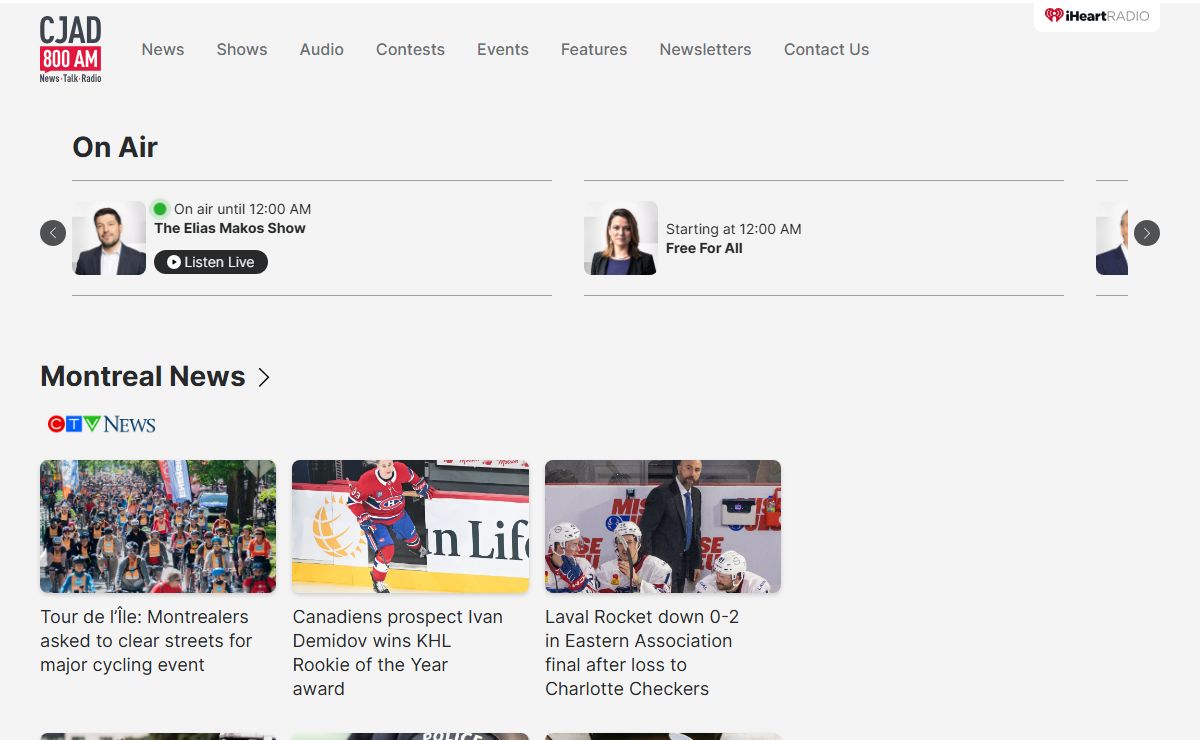Open the Shows menu
This screenshot has height=740, width=1200.
tap(242, 49)
